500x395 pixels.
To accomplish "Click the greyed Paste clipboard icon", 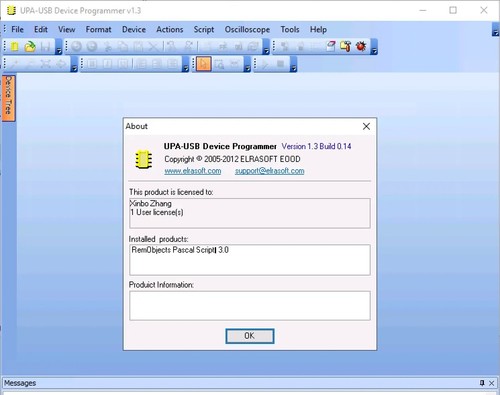I will [138, 46].
